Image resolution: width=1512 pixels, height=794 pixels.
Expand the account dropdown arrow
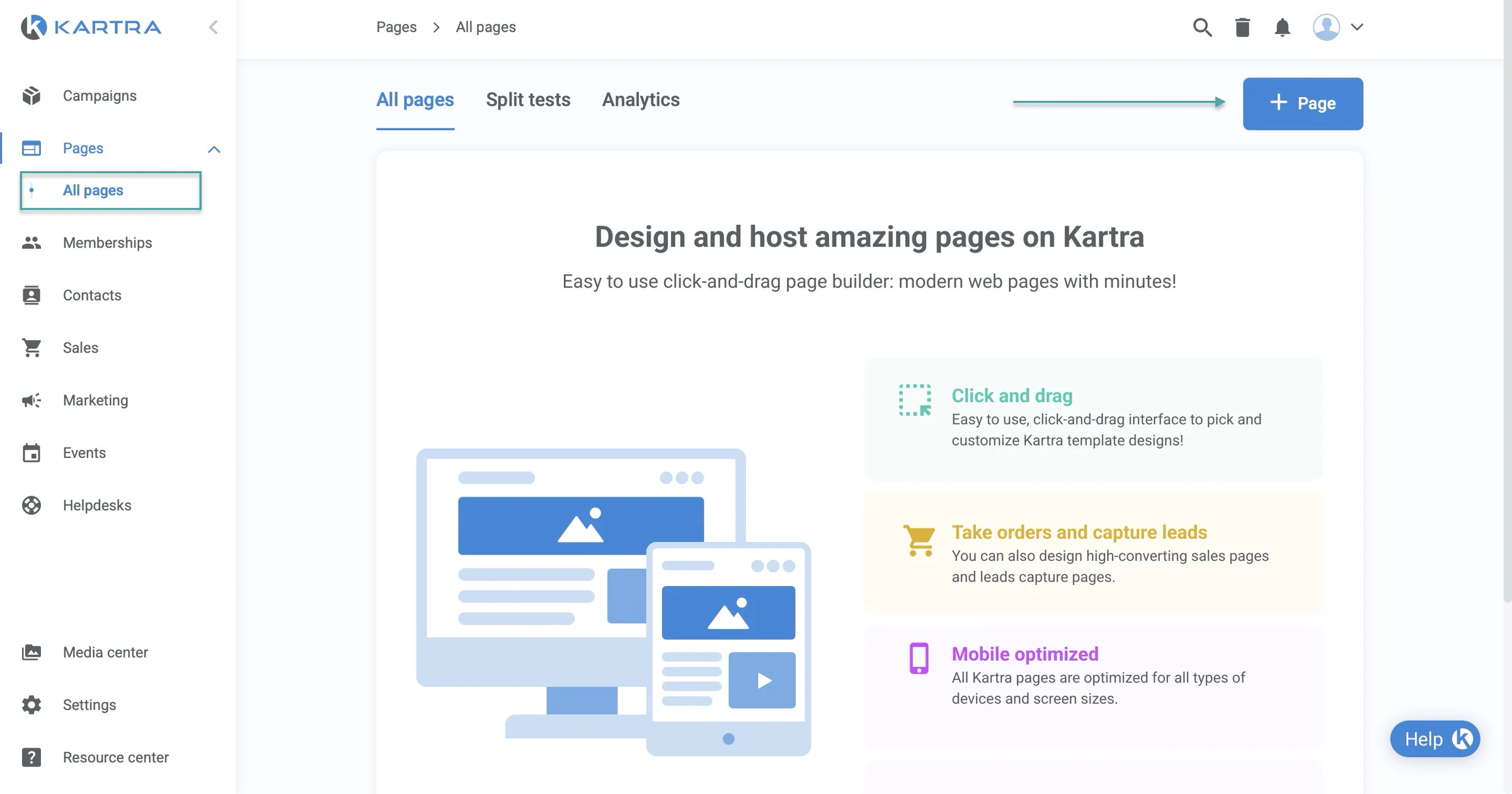click(1357, 27)
